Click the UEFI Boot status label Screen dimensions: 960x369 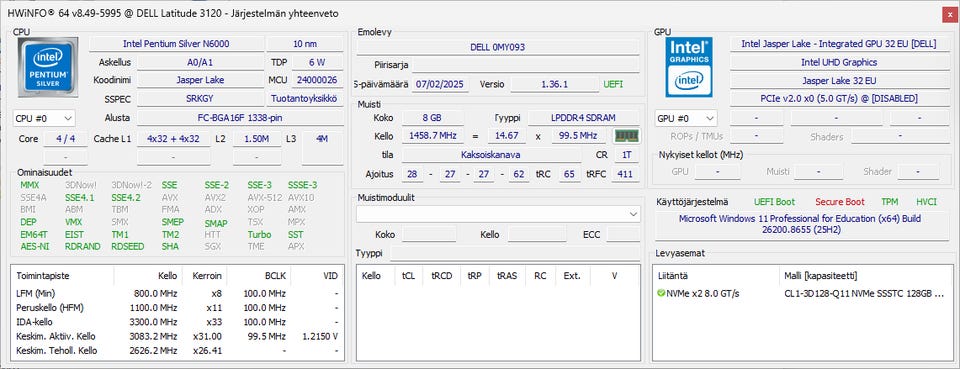pos(774,201)
